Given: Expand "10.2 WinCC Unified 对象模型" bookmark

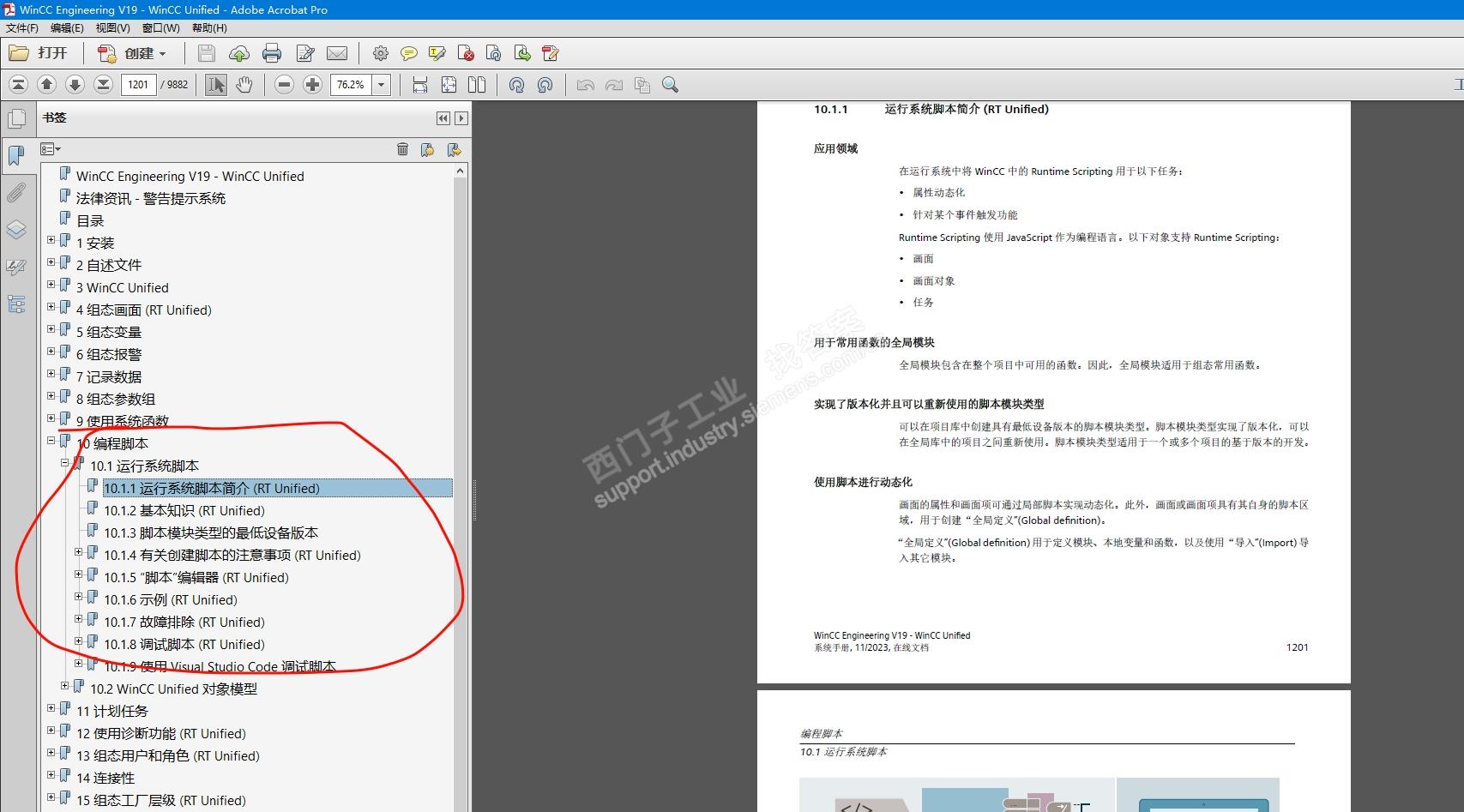Looking at the screenshot, I should [x=65, y=686].
